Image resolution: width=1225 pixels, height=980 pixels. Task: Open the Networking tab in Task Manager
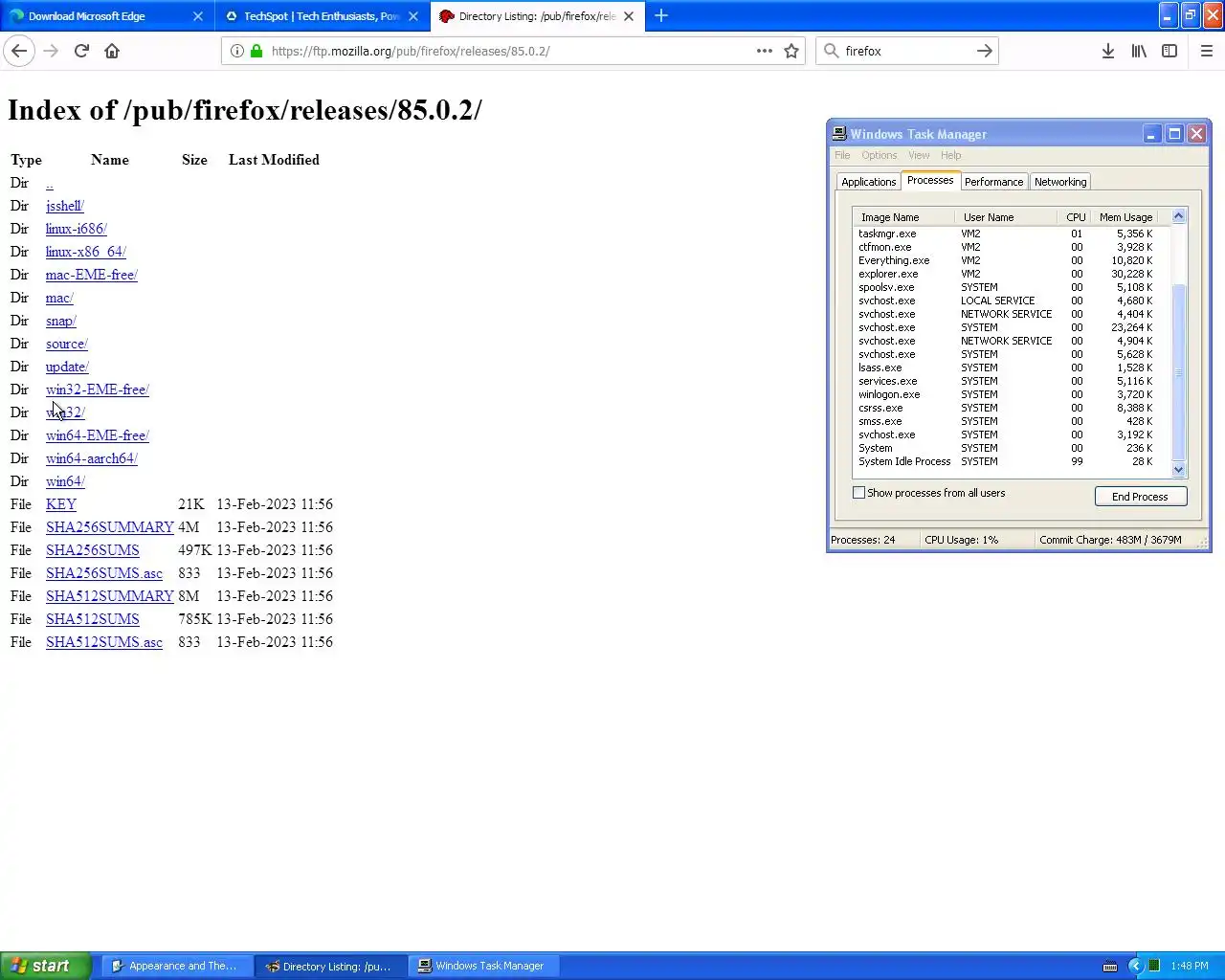(x=1060, y=182)
